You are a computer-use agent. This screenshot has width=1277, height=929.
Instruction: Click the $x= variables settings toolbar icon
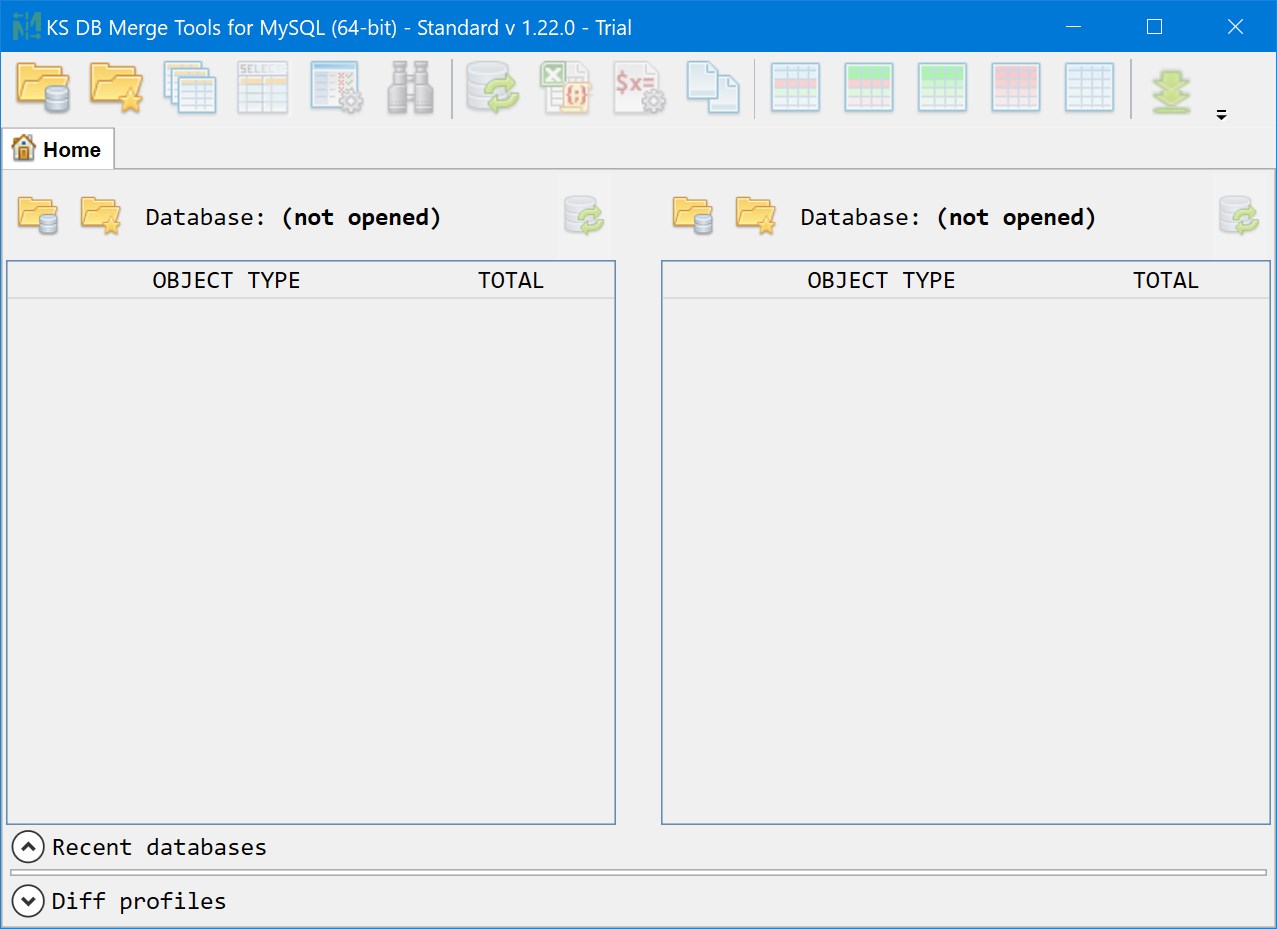coord(640,88)
